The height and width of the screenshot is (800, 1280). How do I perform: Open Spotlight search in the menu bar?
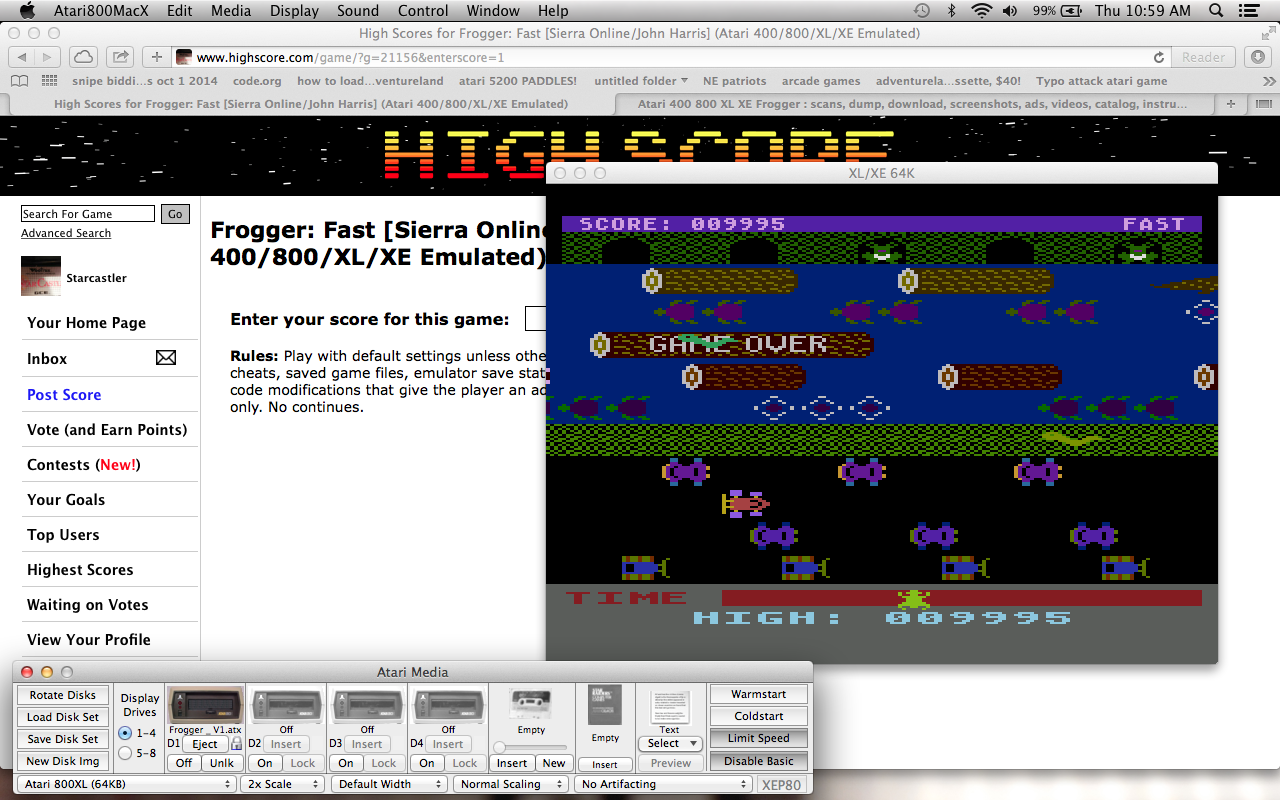point(1216,11)
